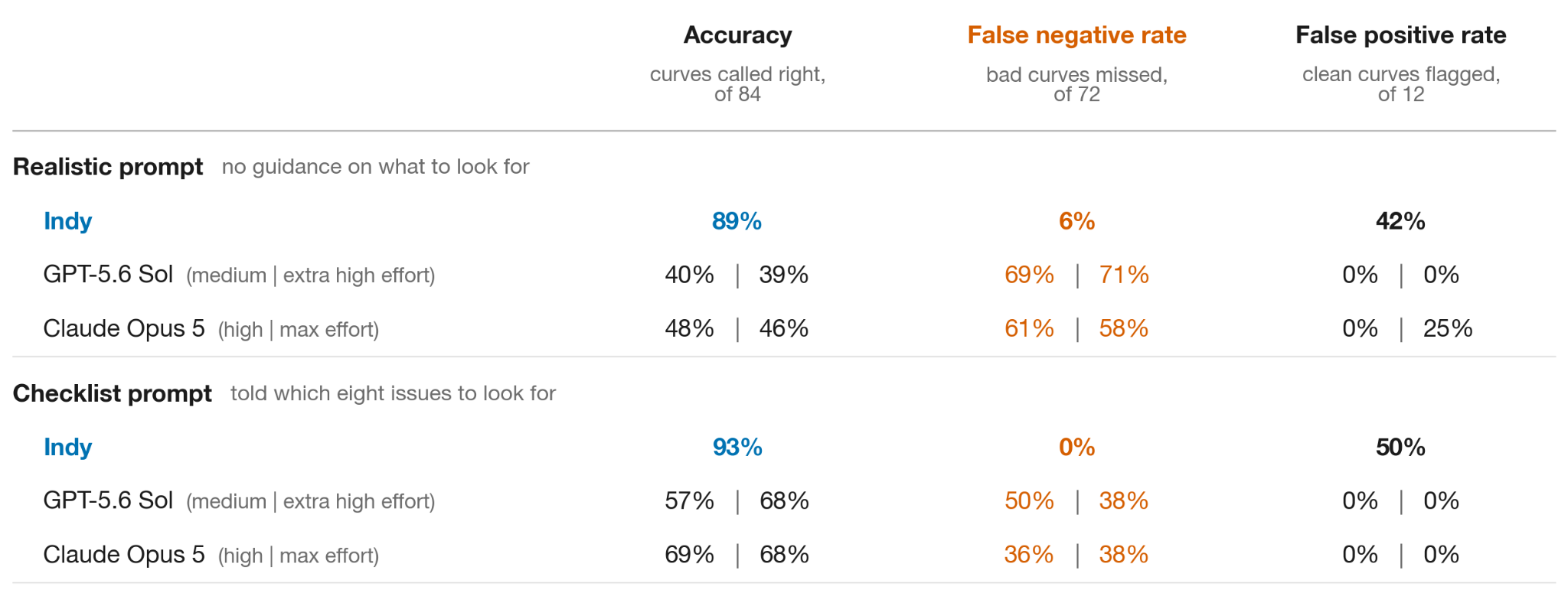Viewport: 1568px width, 606px height.
Task: Click the 'bad curves missed, of 72' subtitle
Action: [1076, 84]
